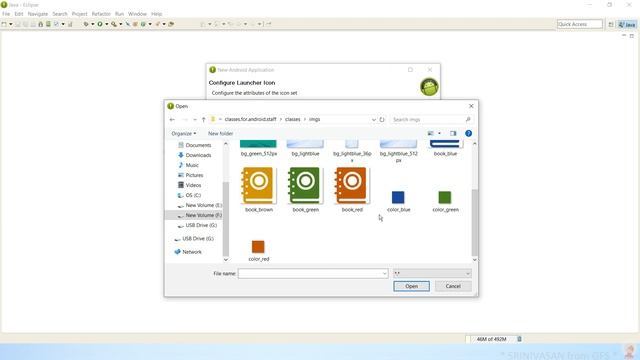The image size is (640, 360).
Task: Click the blue Help icon in Open dialog
Action: 469,133
